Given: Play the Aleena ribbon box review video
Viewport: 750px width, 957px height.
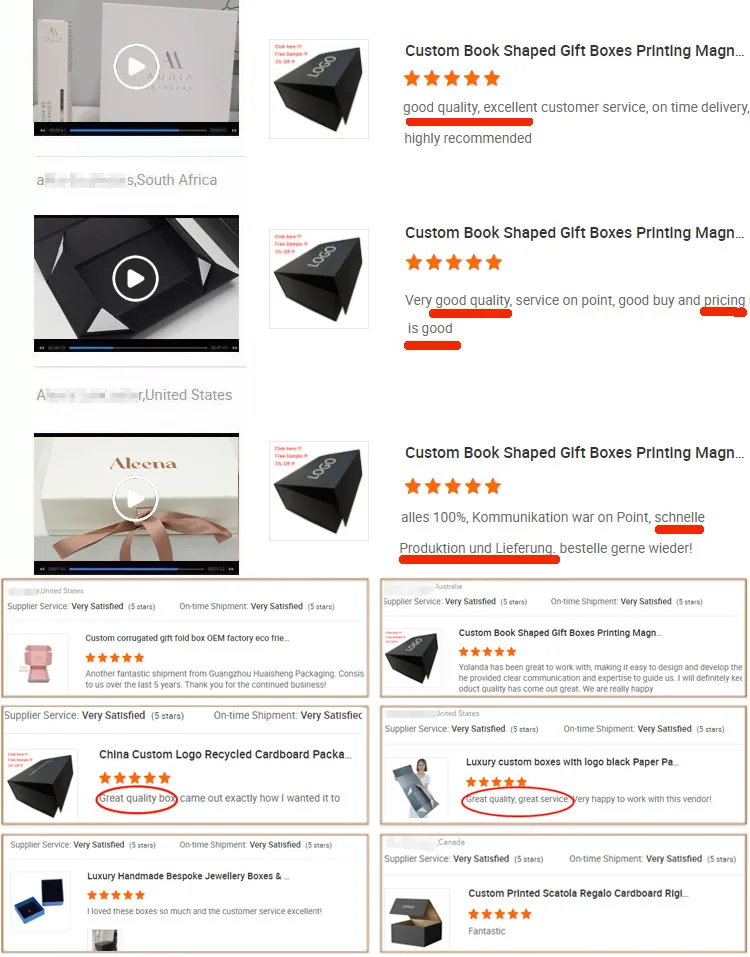Looking at the screenshot, I should tap(135, 499).
